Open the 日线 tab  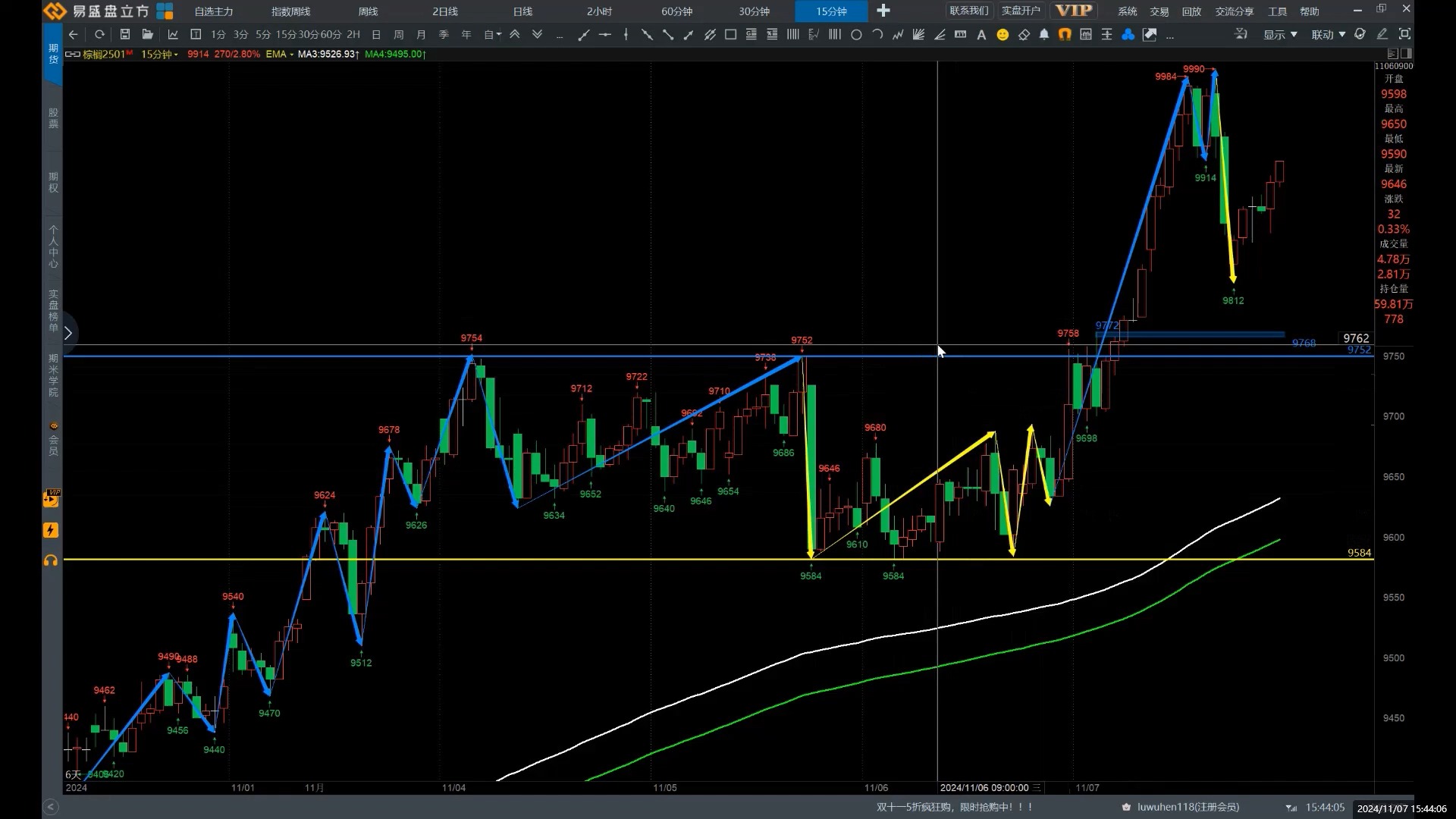tap(522, 11)
